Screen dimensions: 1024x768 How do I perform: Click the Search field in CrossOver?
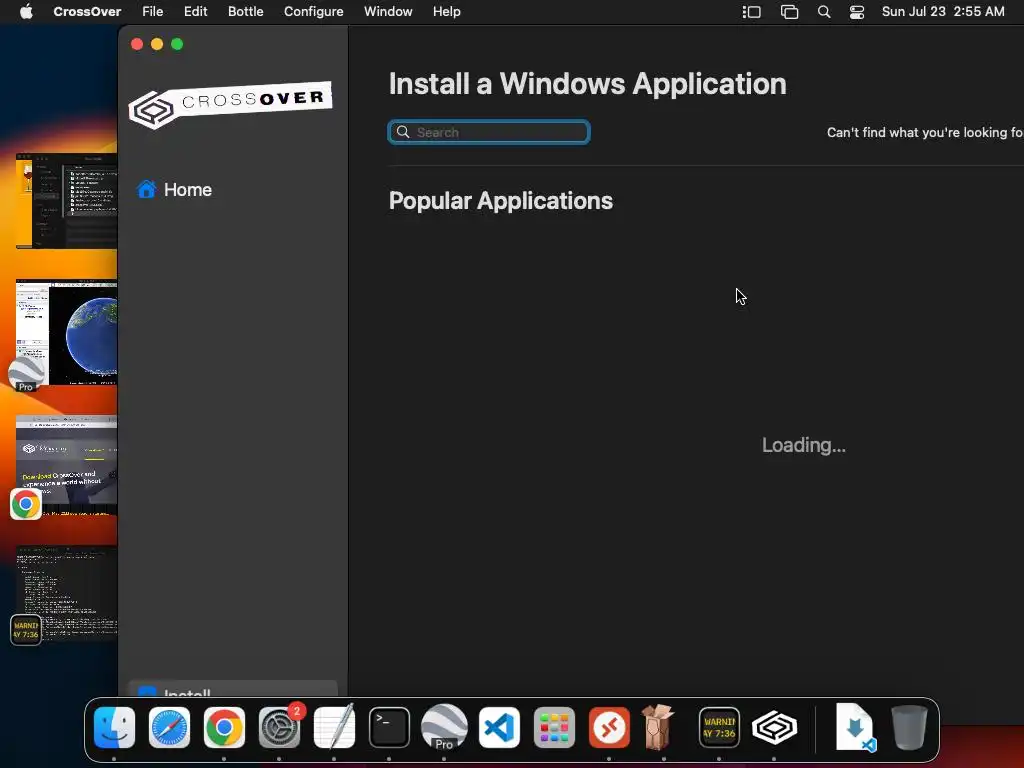(x=488, y=132)
